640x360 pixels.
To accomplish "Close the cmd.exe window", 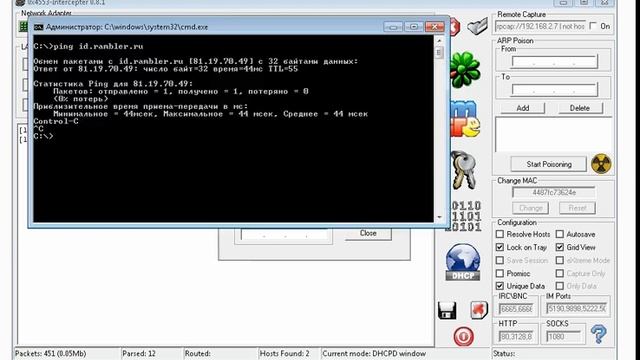I will pos(435,27).
